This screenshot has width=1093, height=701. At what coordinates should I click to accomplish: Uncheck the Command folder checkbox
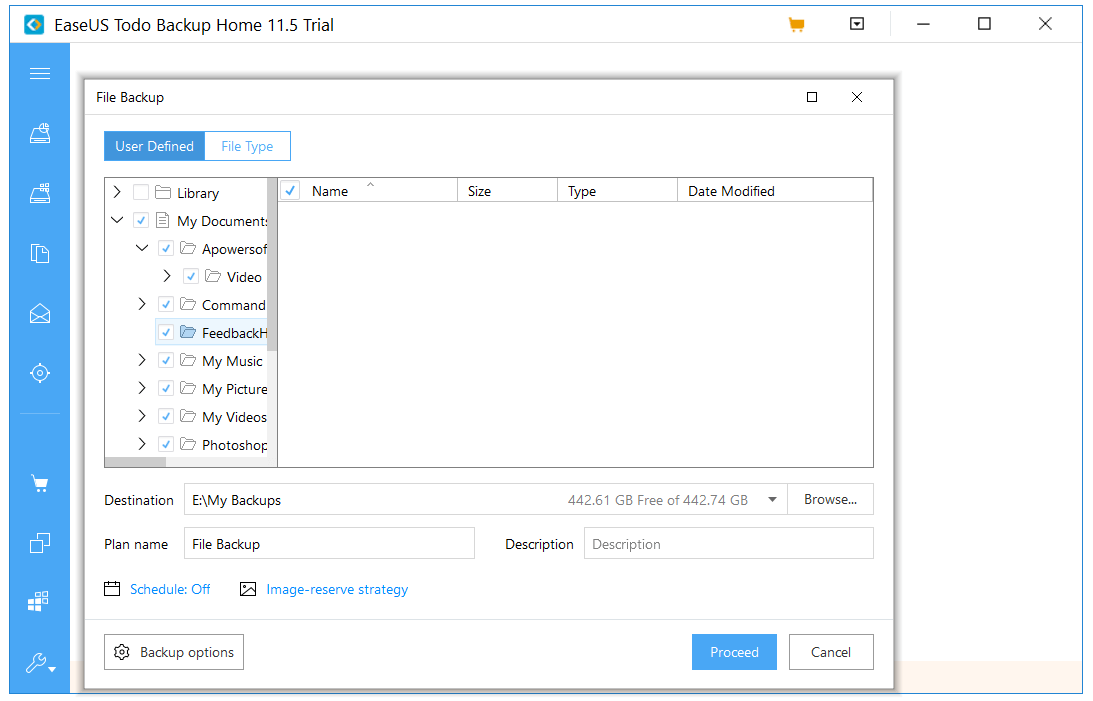[166, 304]
